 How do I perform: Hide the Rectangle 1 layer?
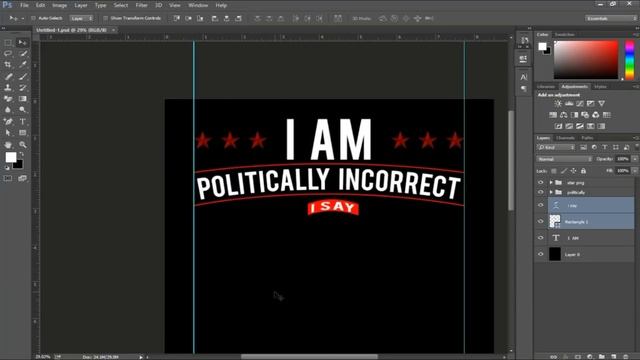tap(541, 222)
